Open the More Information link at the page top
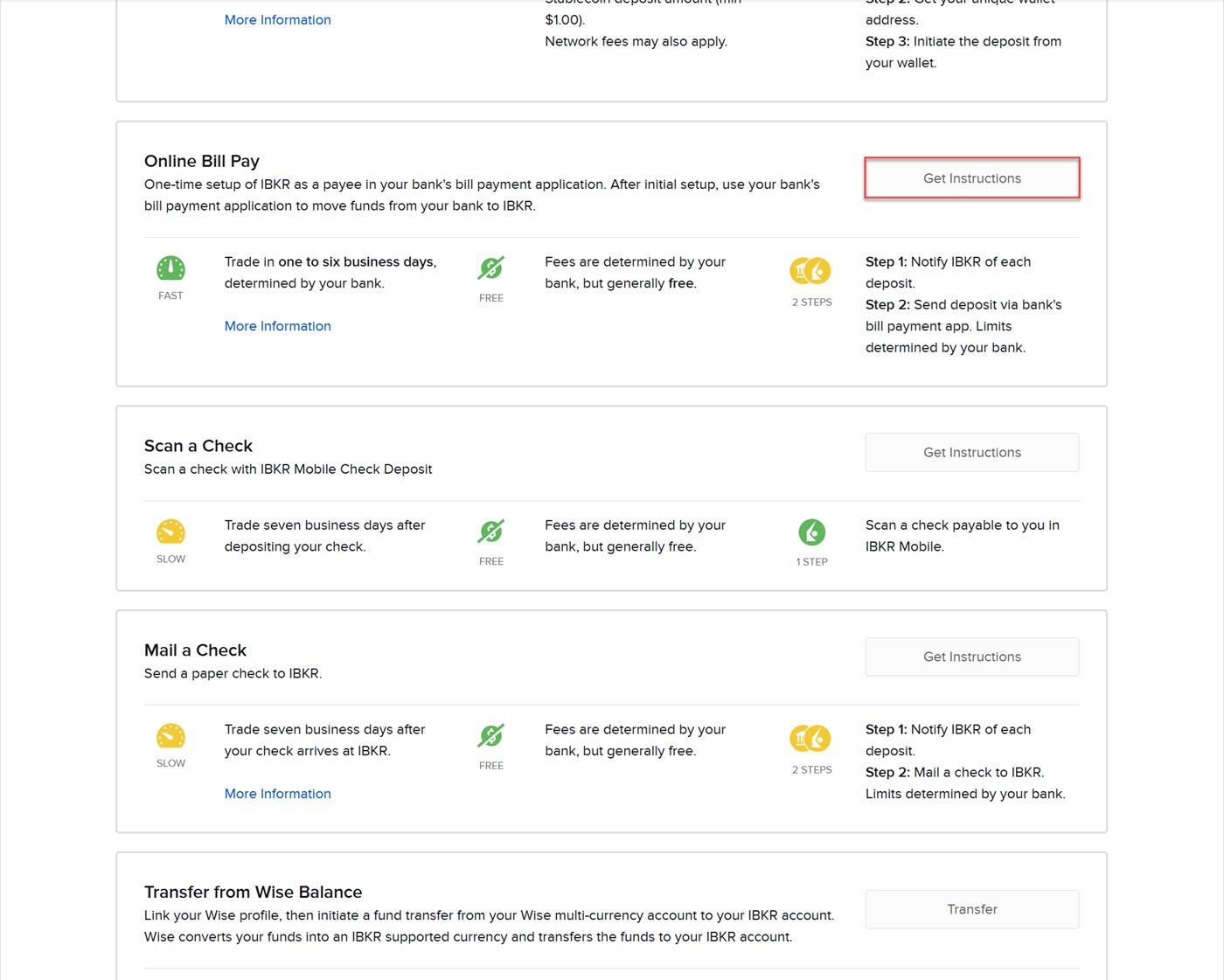The width and height of the screenshot is (1224, 980). [x=277, y=20]
